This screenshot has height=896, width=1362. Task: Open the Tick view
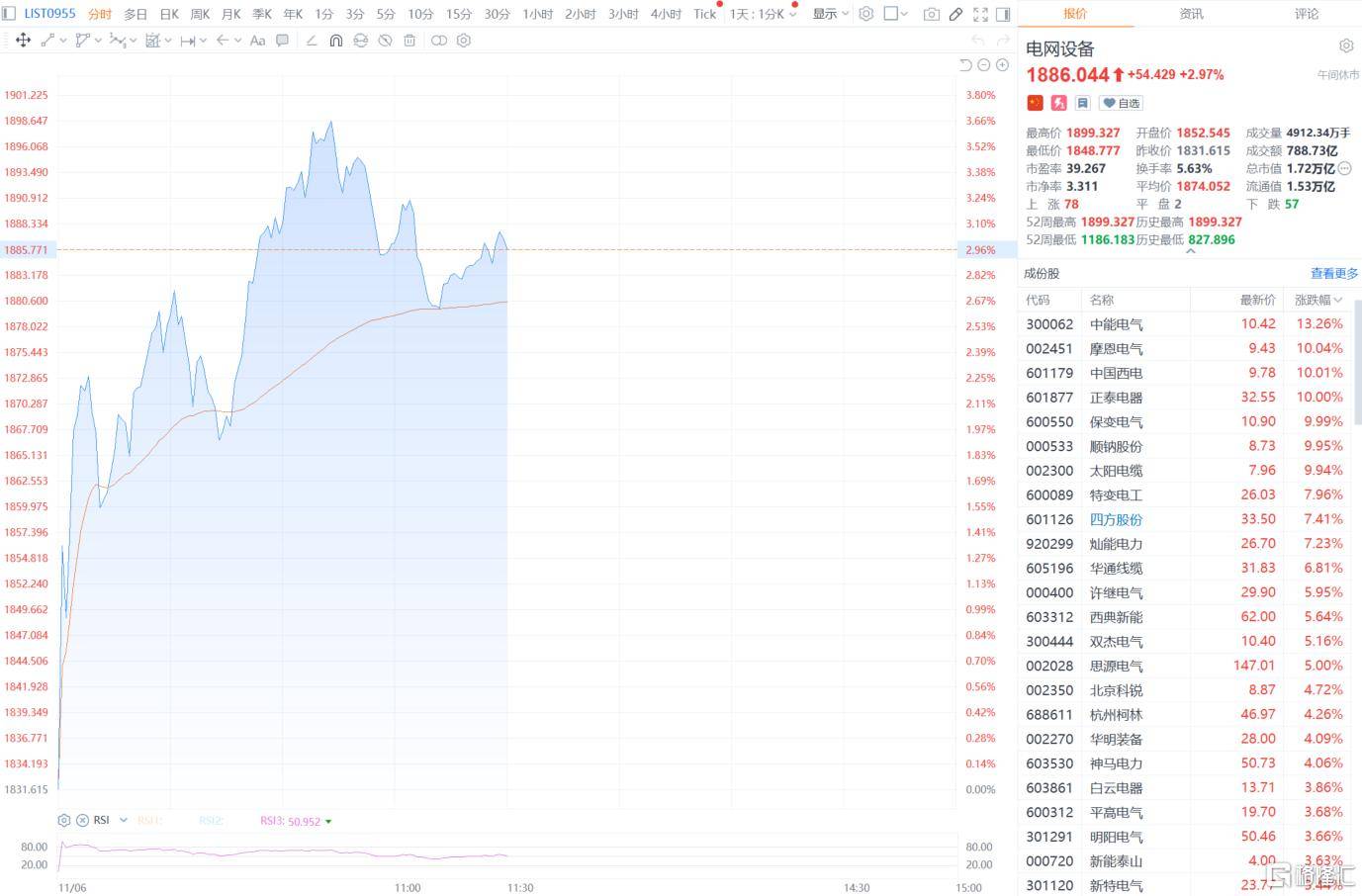click(705, 14)
